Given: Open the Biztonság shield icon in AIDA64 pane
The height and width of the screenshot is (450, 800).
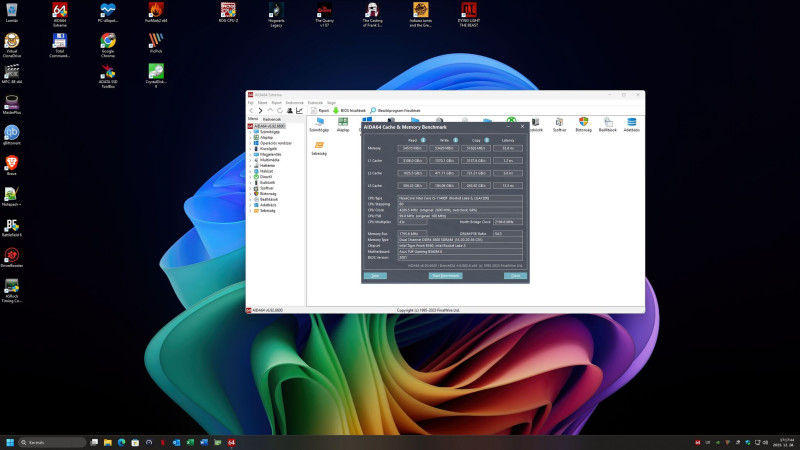Looking at the screenshot, I should pos(583,124).
